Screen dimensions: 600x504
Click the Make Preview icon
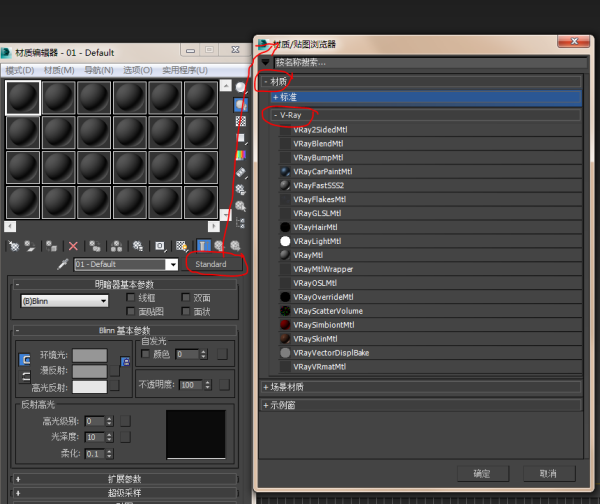pyautogui.click(x=241, y=173)
